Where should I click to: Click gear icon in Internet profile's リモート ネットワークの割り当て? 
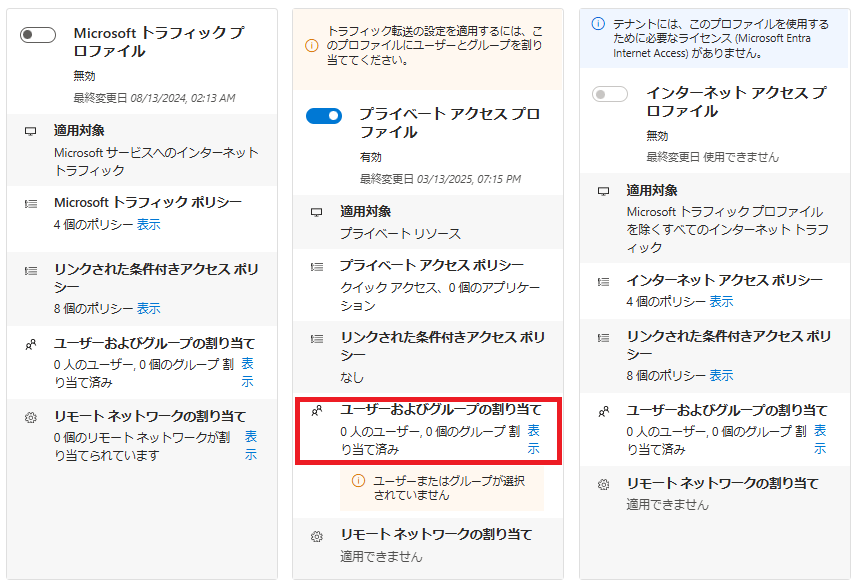(603, 484)
